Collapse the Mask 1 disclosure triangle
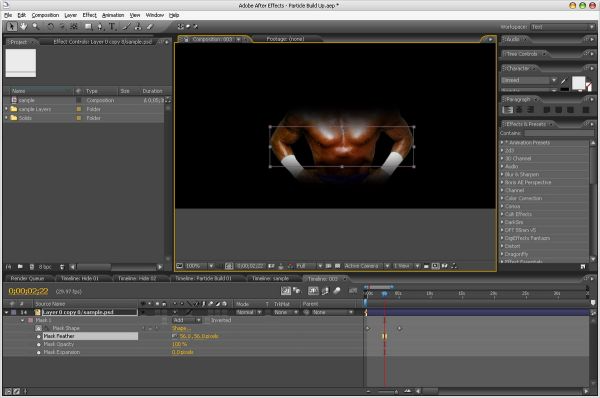600x398 pixels. [x=23, y=320]
